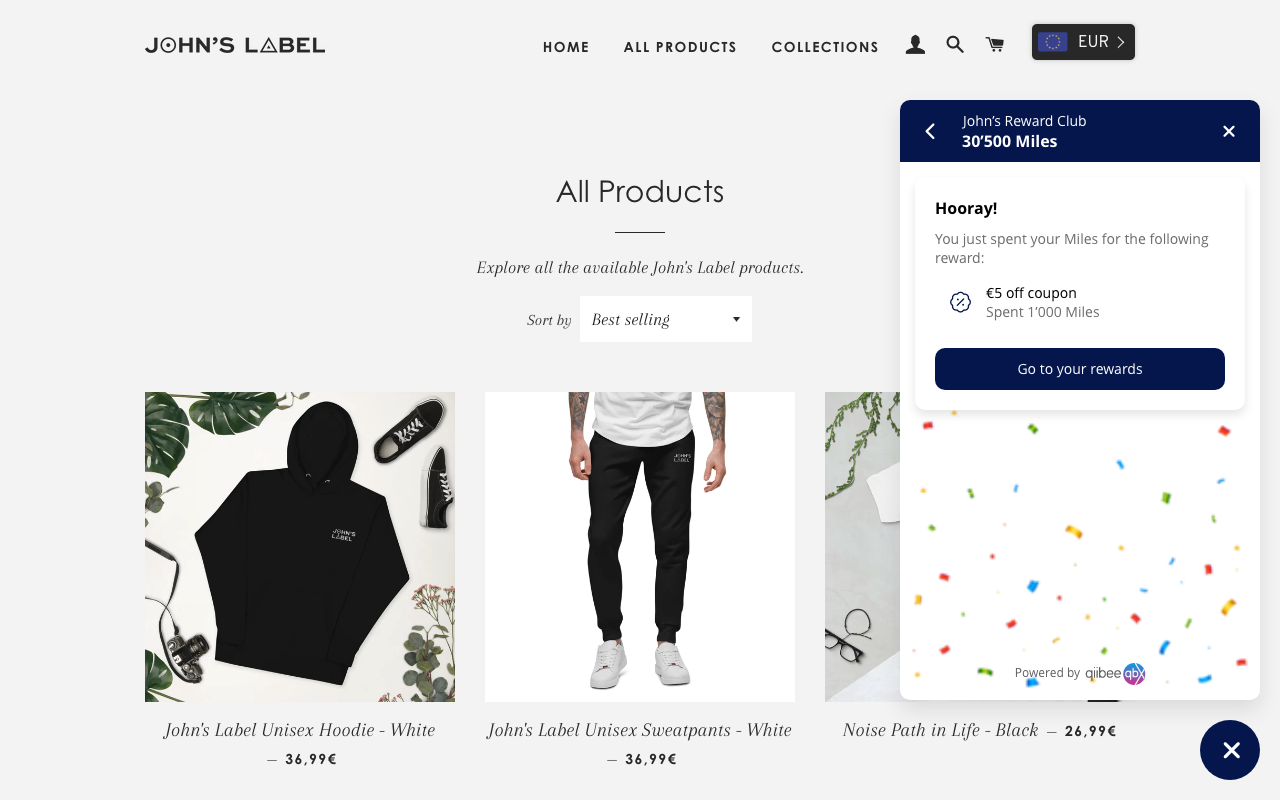The image size is (1280, 800).
Task: Go to the Home menu item
Action: tap(566, 47)
